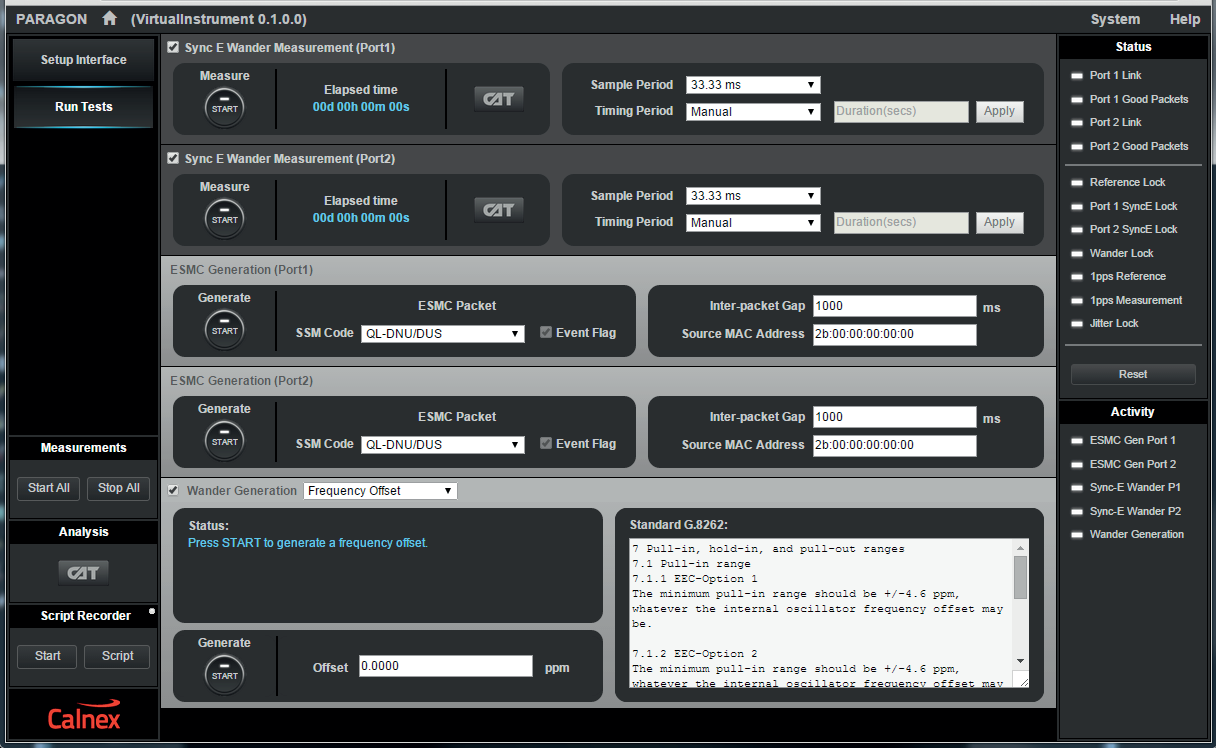This screenshot has height=748, width=1216.
Task: Open the Help menu
Action: [1184, 19]
